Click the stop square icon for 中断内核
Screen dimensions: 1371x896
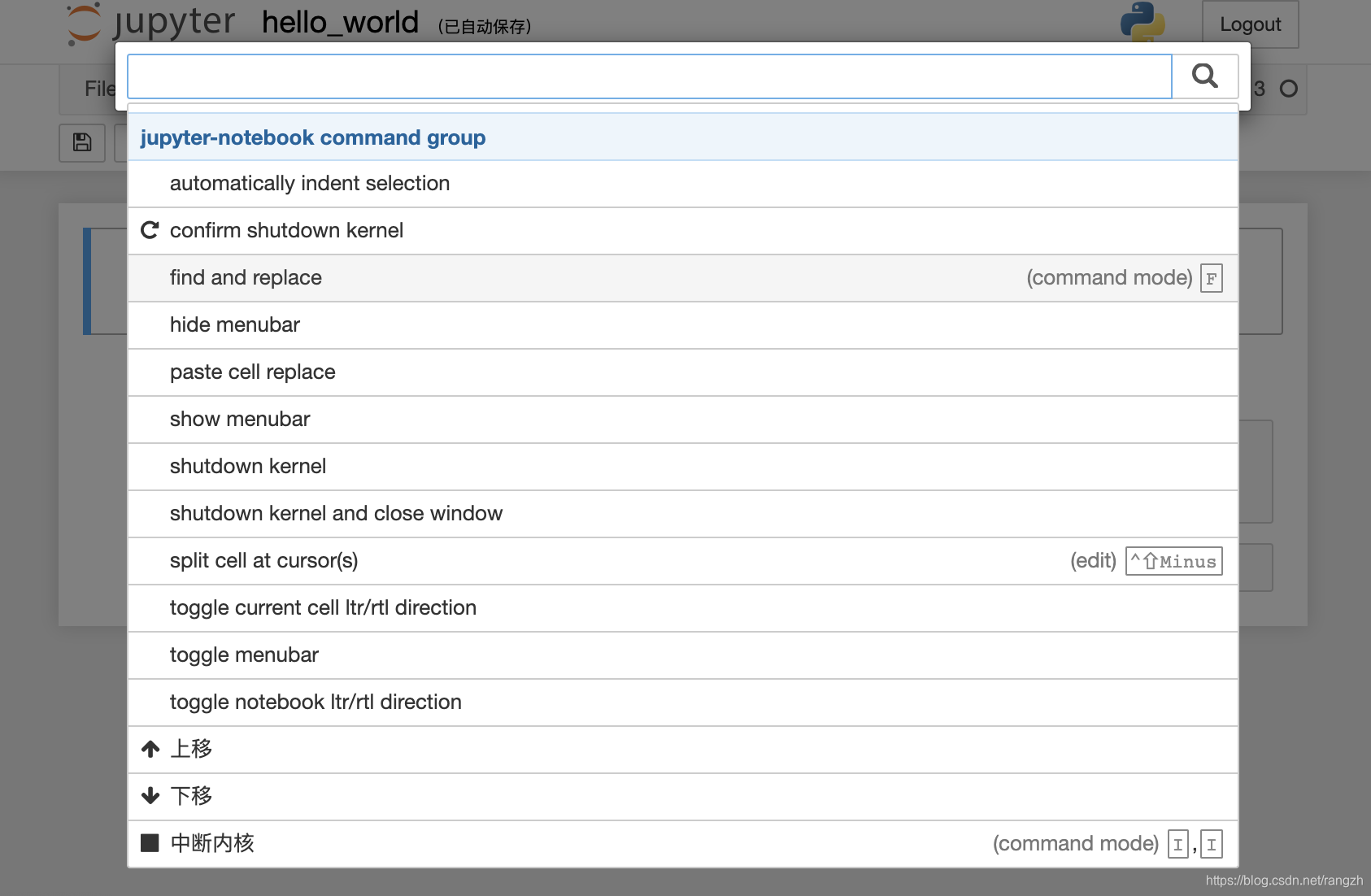click(x=150, y=843)
